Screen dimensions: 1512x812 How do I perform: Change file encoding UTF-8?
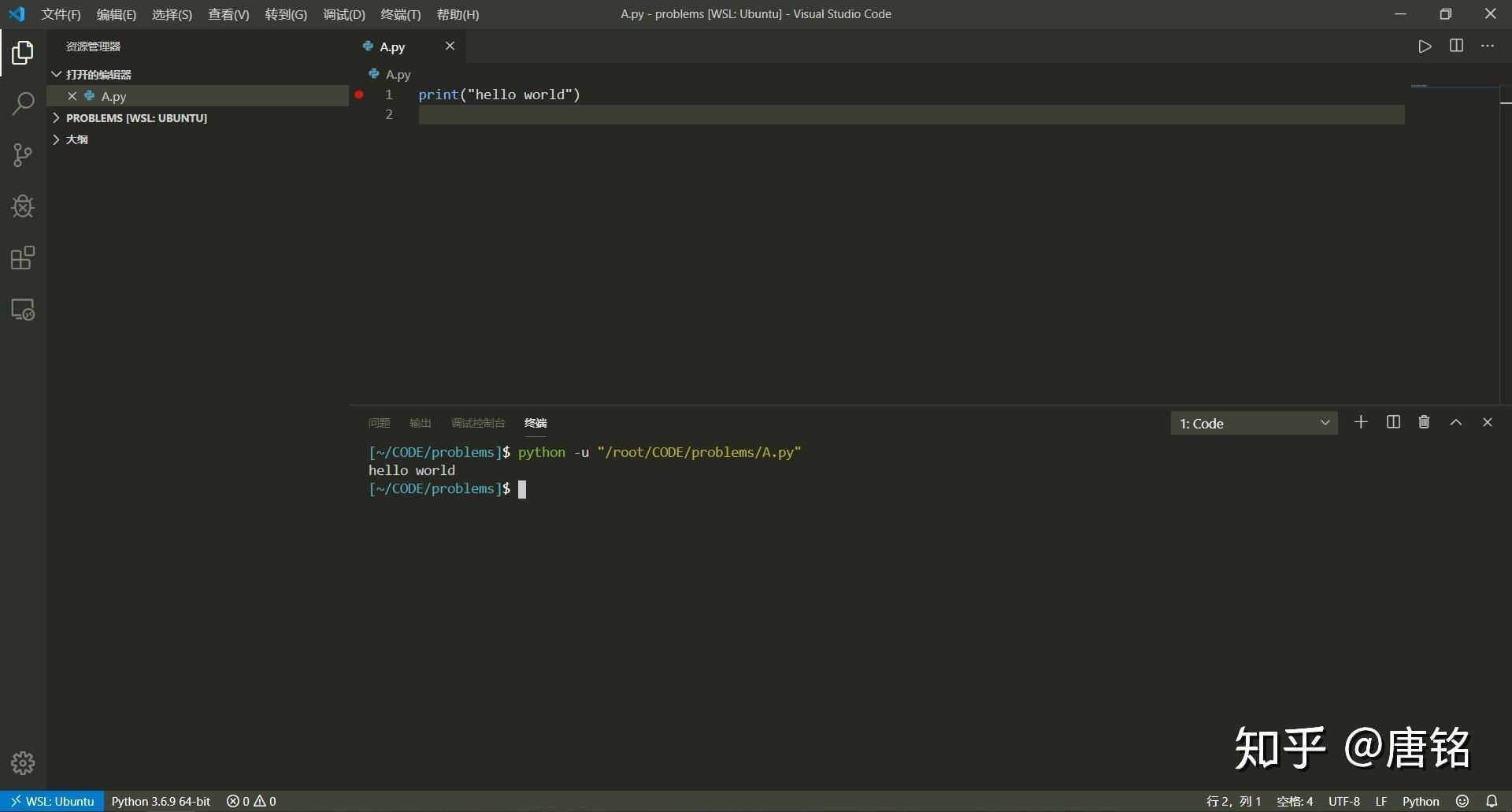[x=1343, y=801]
